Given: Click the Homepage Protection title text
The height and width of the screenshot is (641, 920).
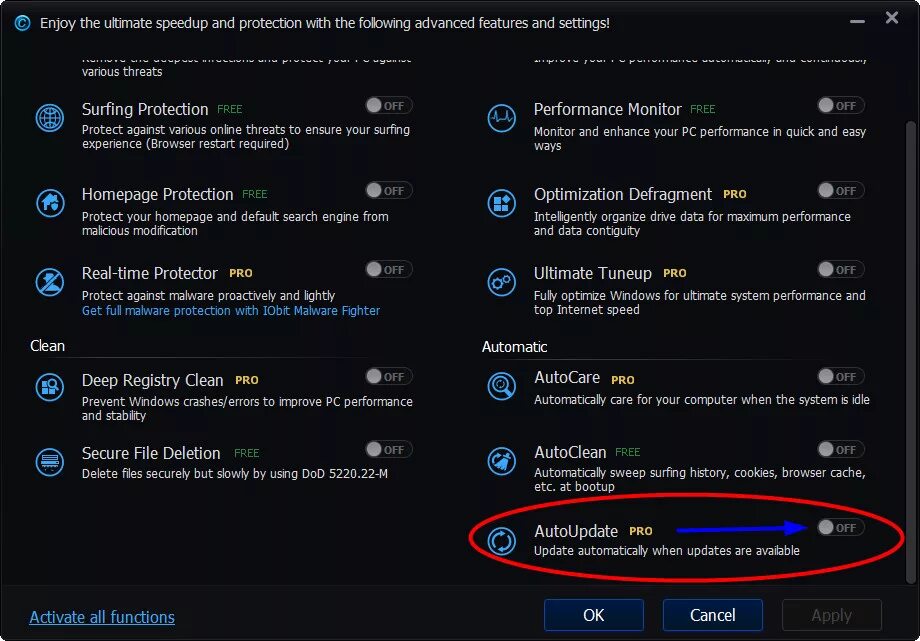Looking at the screenshot, I should (157, 194).
